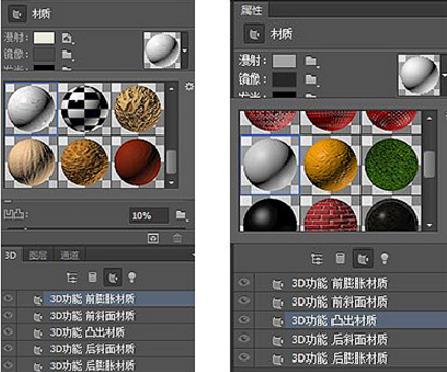
Task: Select the checkerboard material sphere
Action: [x=84, y=108]
